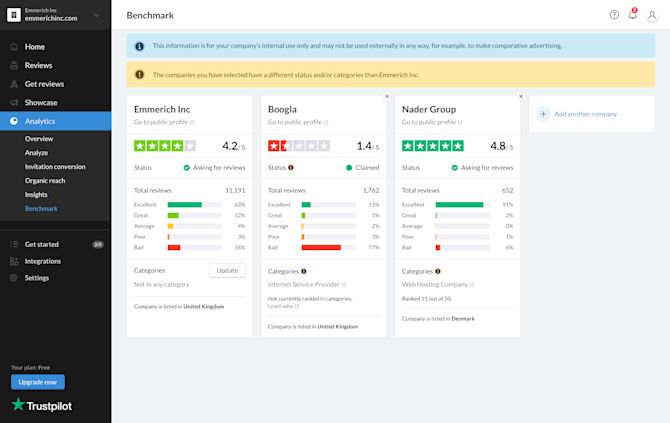Click Emmerich Inc Asking for reviews status
The width and height of the screenshot is (670, 423).
(x=215, y=167)
